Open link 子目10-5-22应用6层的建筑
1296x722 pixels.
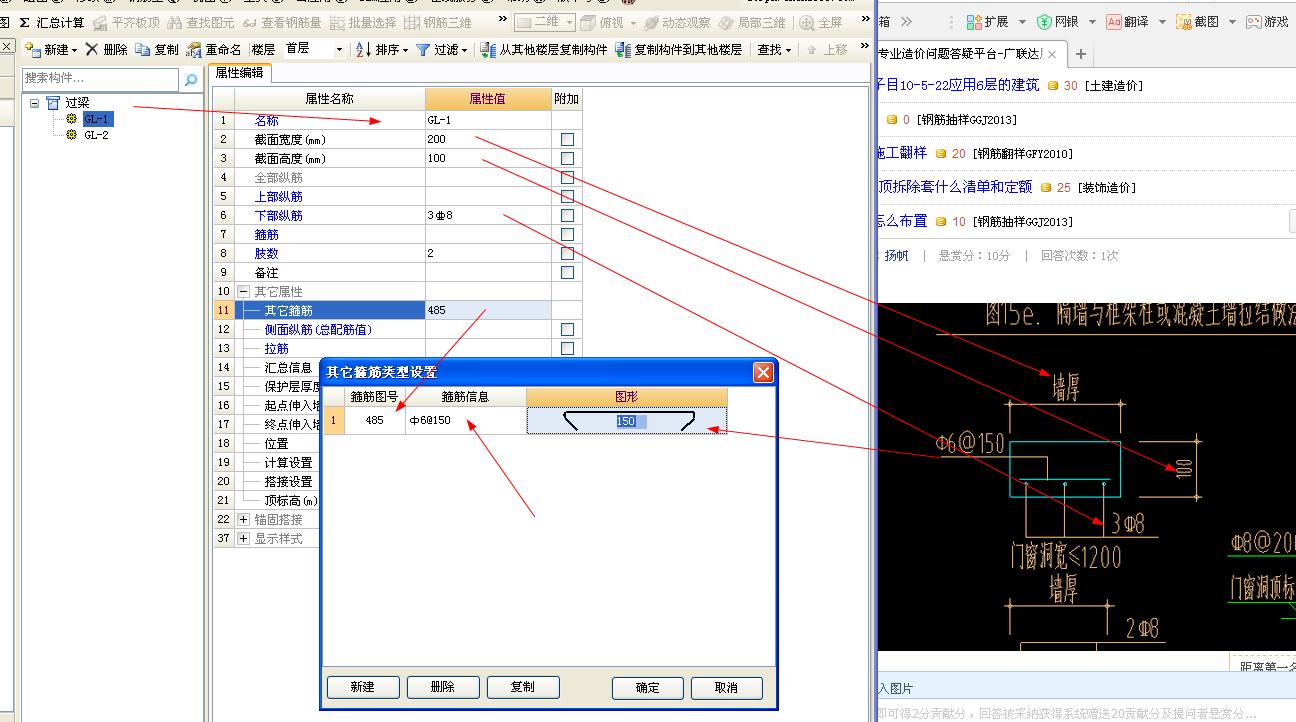(958, 85)
